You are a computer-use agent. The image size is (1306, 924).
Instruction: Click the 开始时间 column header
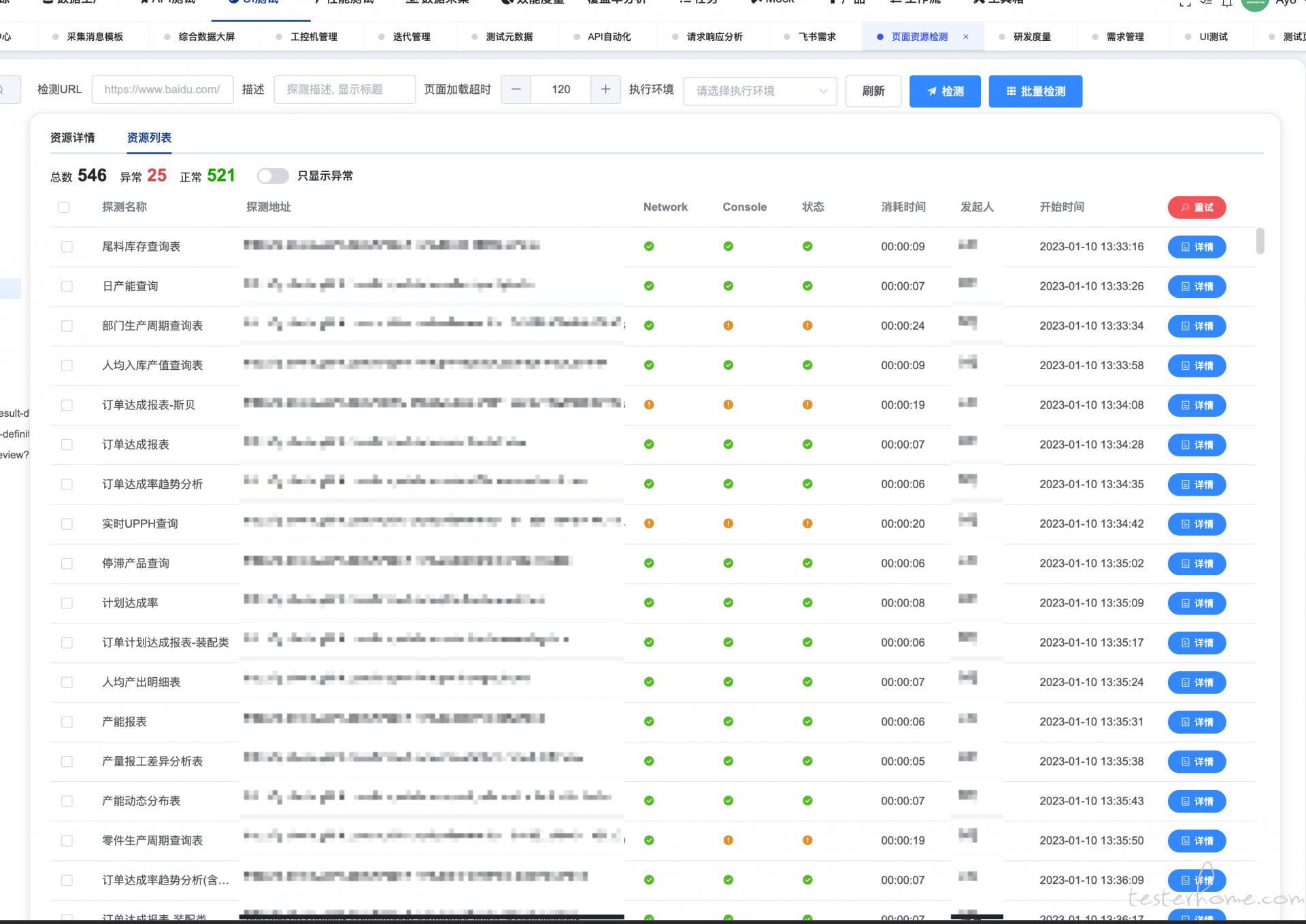click(x=1062, y=207)
